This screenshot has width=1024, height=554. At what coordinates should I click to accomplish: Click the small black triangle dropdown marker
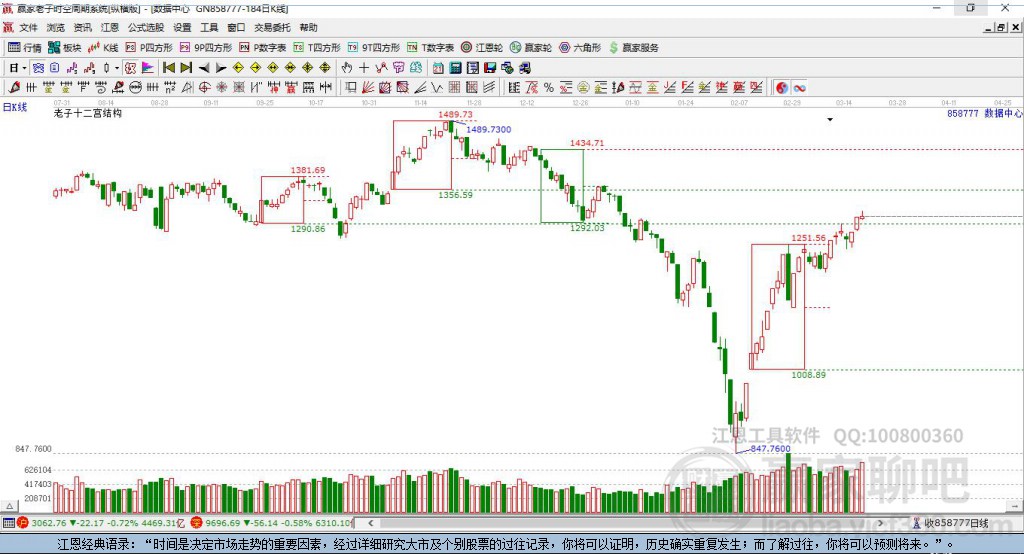[x=830, y=120]
